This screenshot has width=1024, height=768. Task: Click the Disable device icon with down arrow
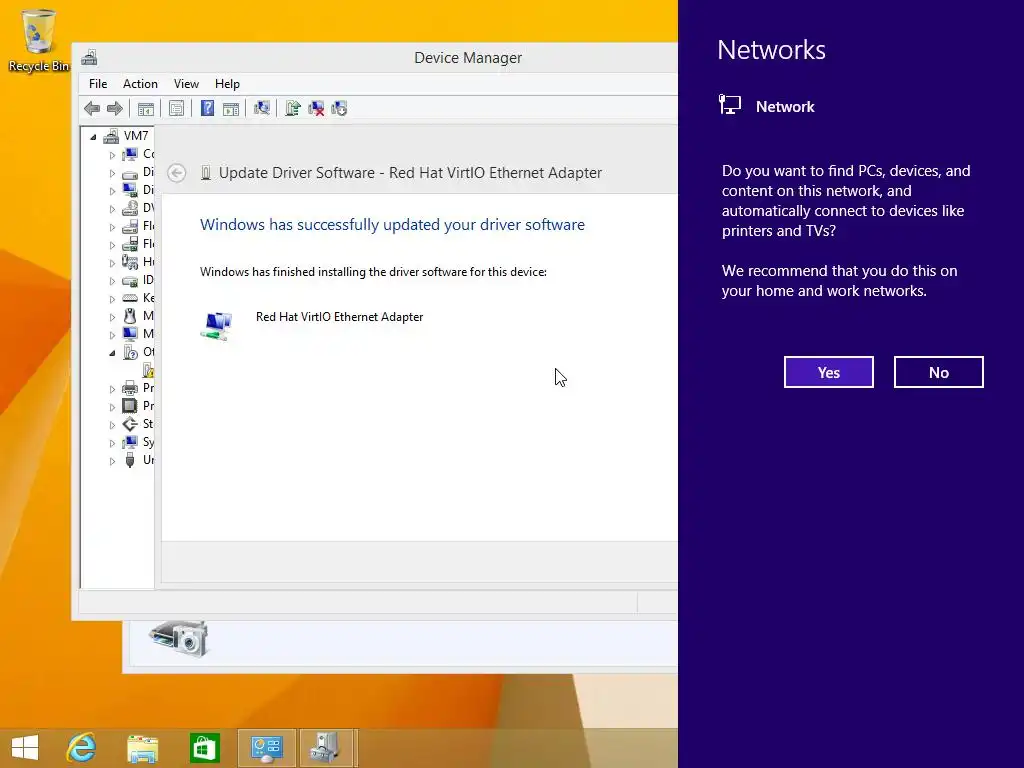click(x=339, y=108)
